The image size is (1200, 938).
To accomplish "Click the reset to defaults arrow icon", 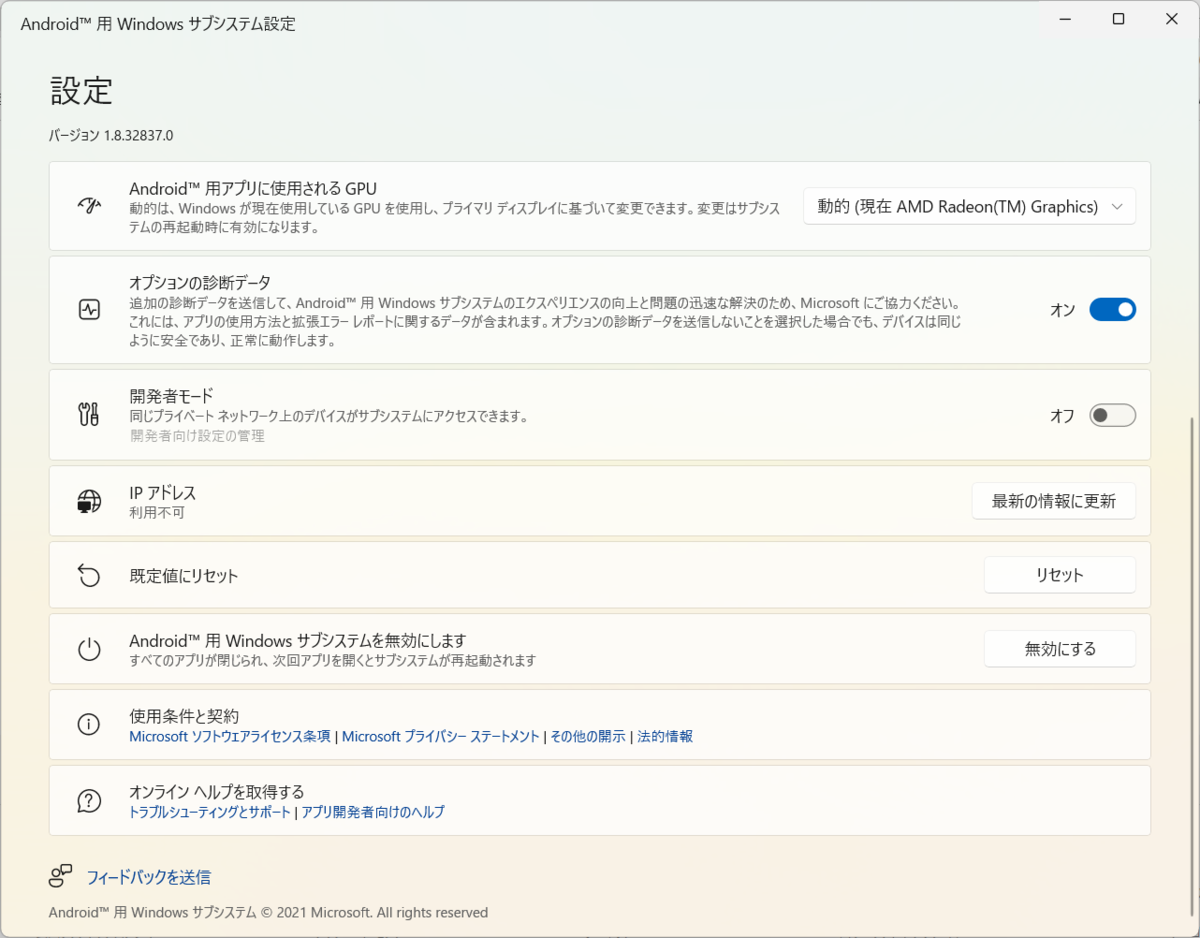I will (x=89, y=576).
